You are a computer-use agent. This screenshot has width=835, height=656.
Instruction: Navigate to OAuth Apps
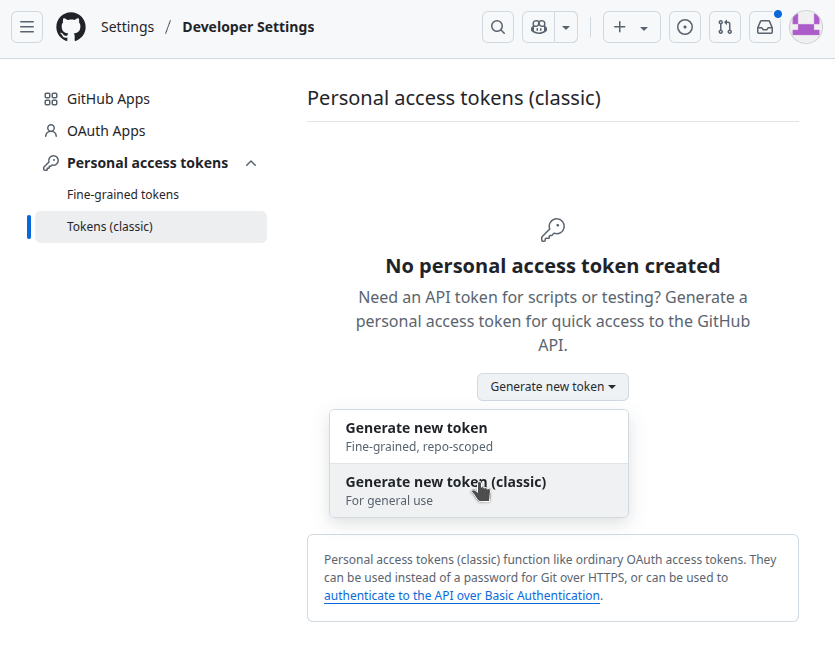(106, 131)
